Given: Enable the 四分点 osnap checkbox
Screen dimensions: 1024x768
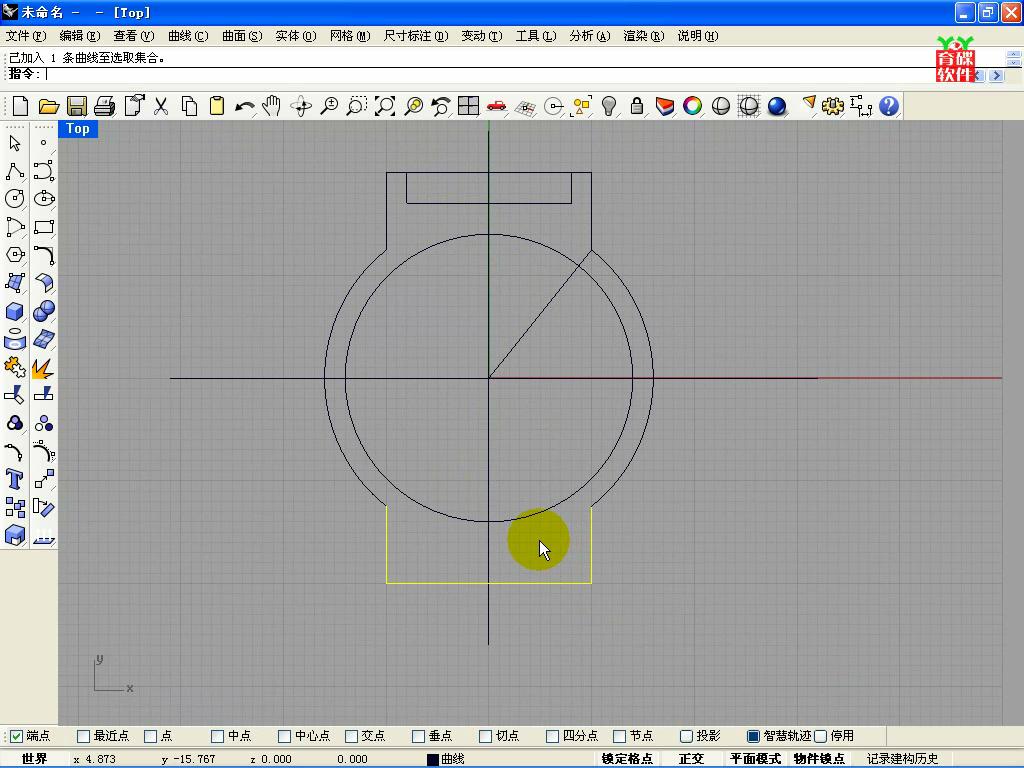Looking at the screenshot, I should coord(552,736).
